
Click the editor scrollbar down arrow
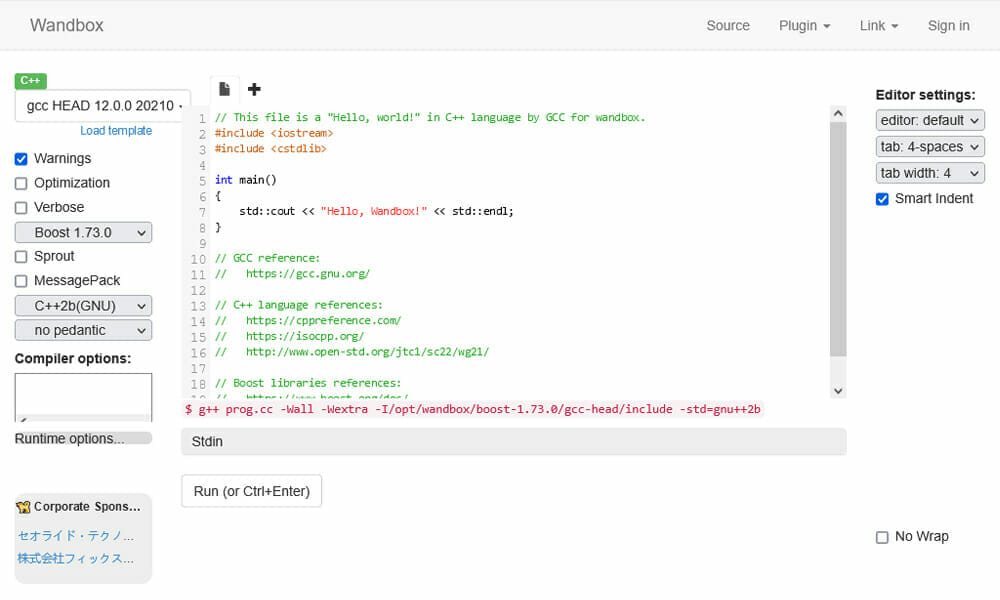click(x=838, y=391)
